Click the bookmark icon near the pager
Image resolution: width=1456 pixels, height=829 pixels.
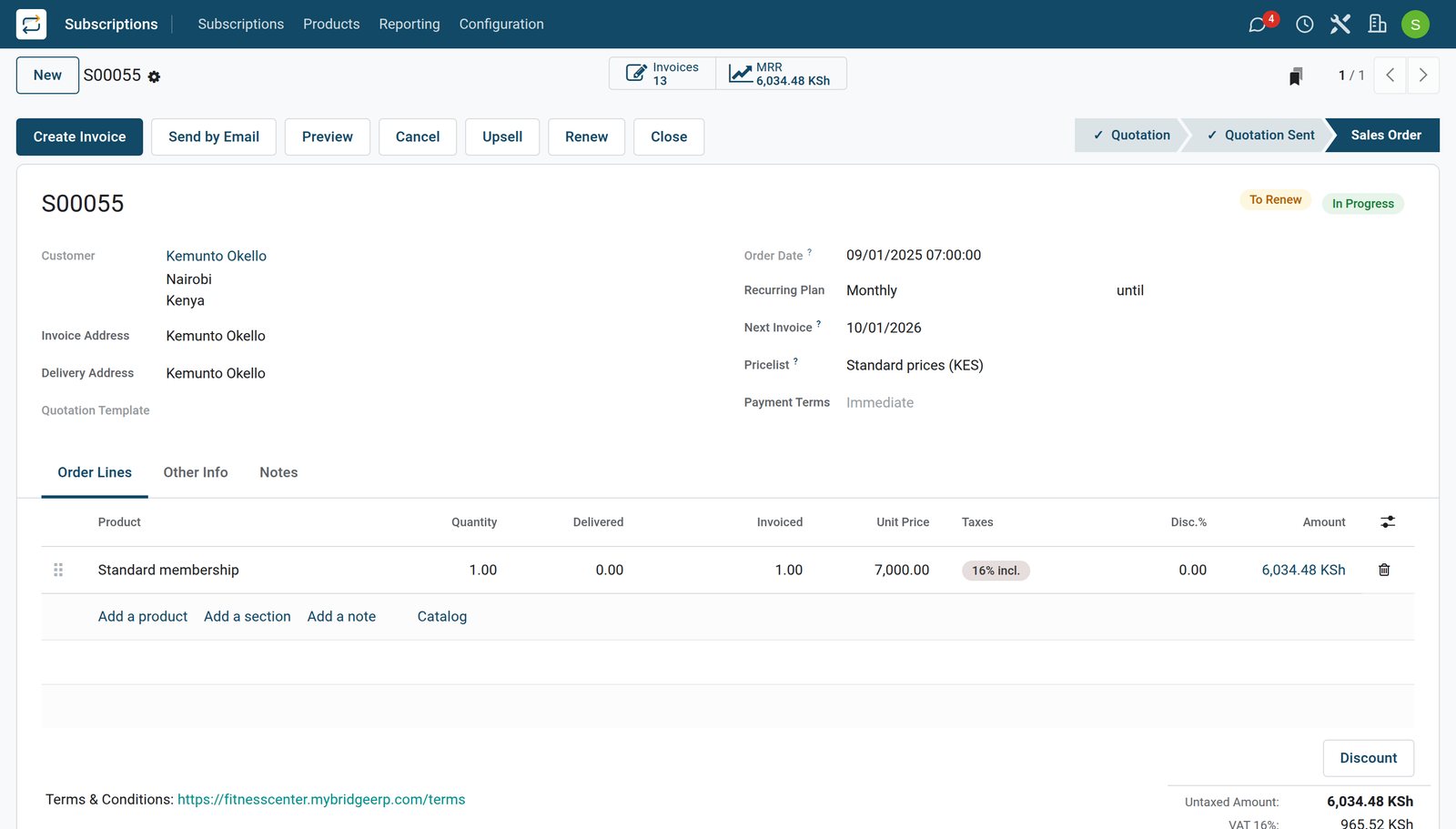pyautogui.click(x=1296, y=76)
